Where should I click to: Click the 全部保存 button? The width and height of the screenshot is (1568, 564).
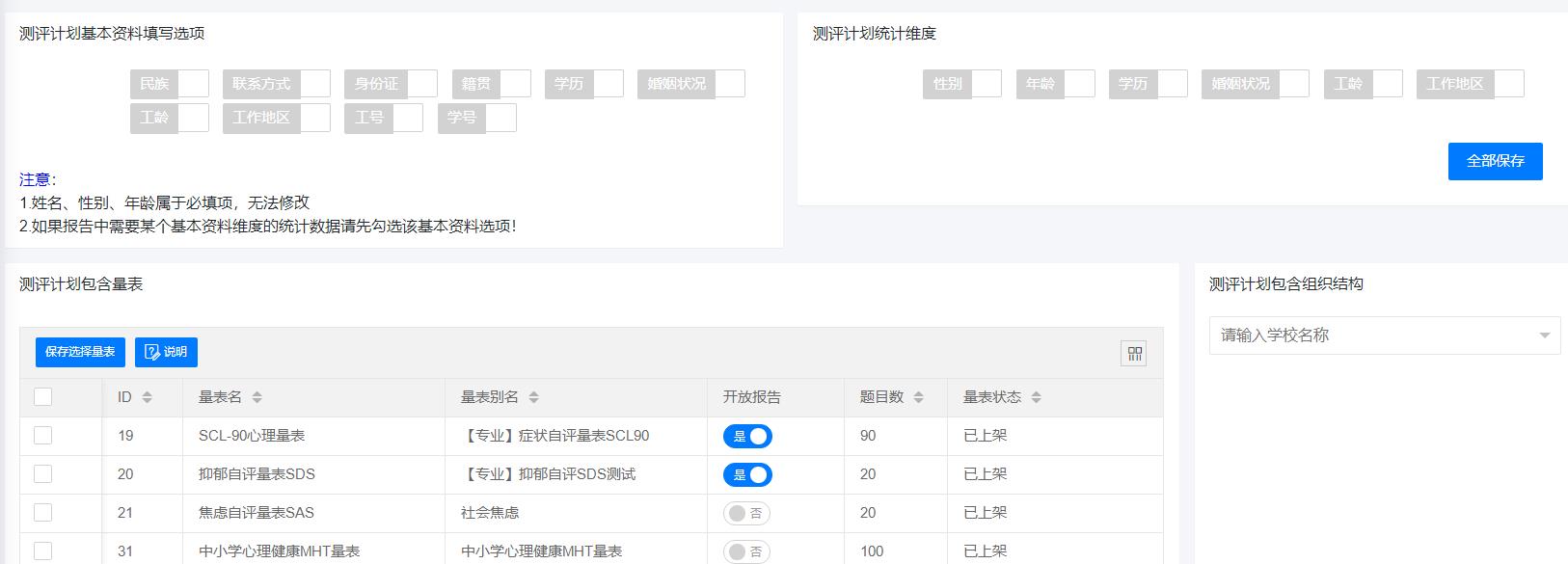point(1495,161)
